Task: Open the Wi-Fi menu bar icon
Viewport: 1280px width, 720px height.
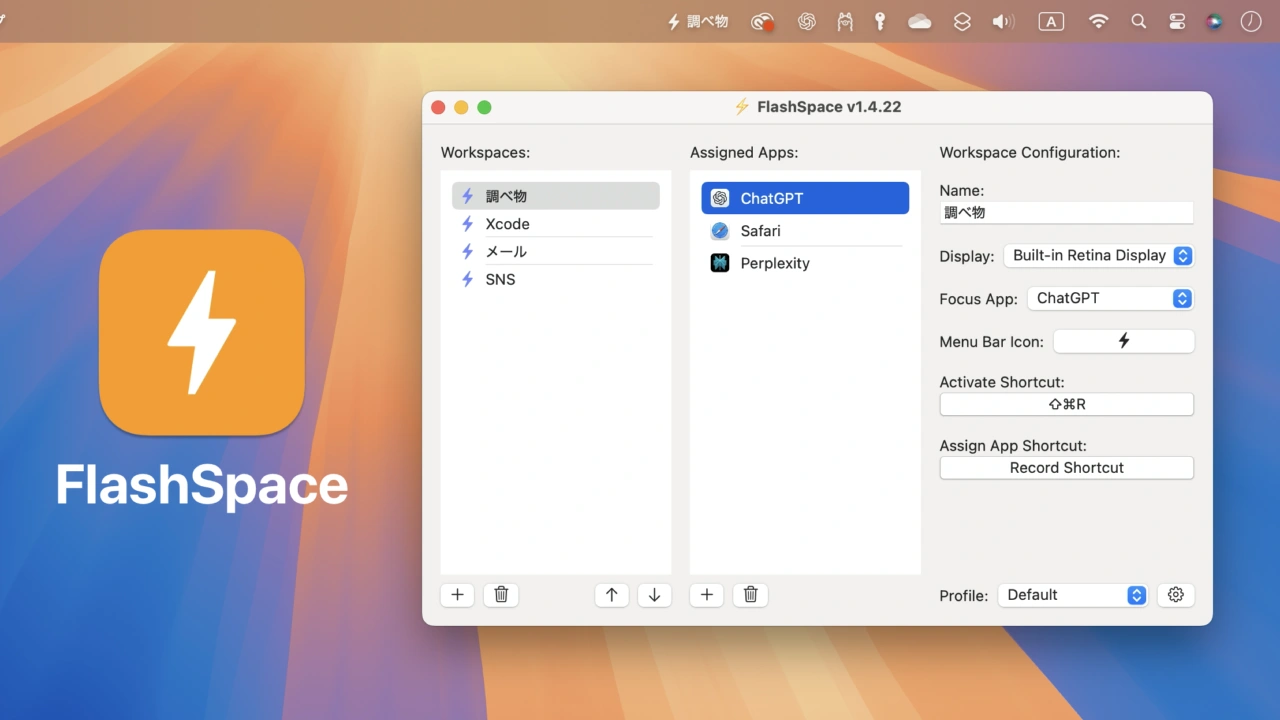Action: click(1099, 21)
